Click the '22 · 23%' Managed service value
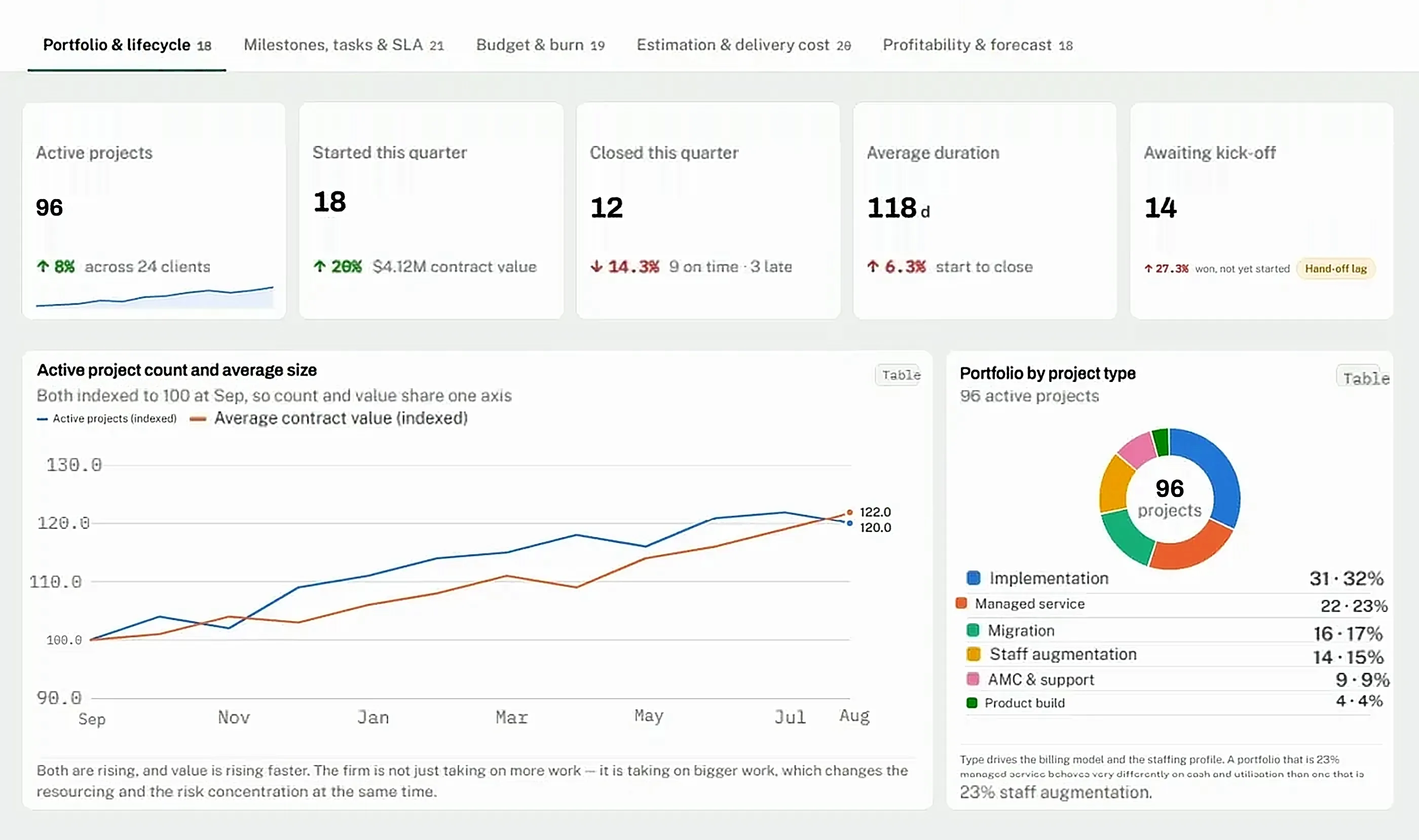 pyautogui.click(x=1354, y=605)
